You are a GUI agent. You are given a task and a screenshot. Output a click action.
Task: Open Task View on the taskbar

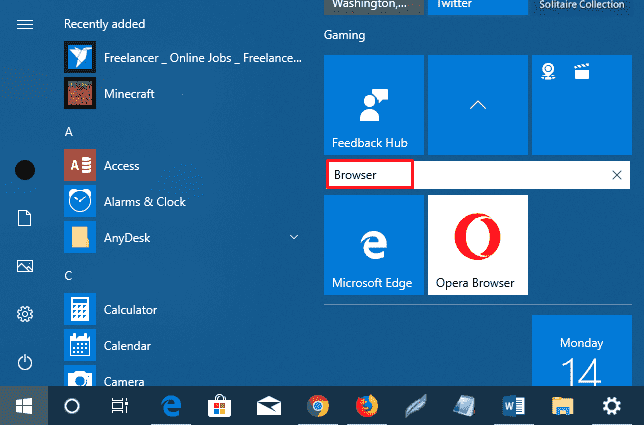click(x=120, y=406)
